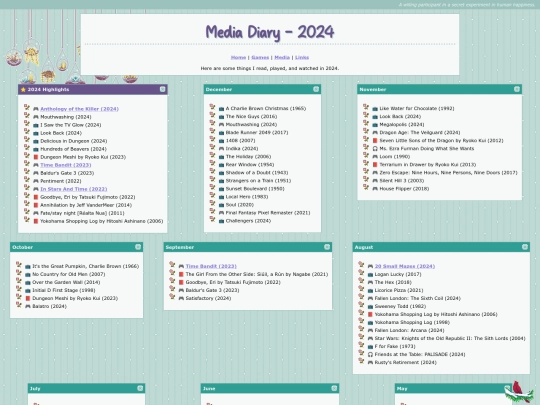Select the text Hundreds of Beavers (2024)
Image resolution: width=540 pixels, height=405 pixels.
73,149
